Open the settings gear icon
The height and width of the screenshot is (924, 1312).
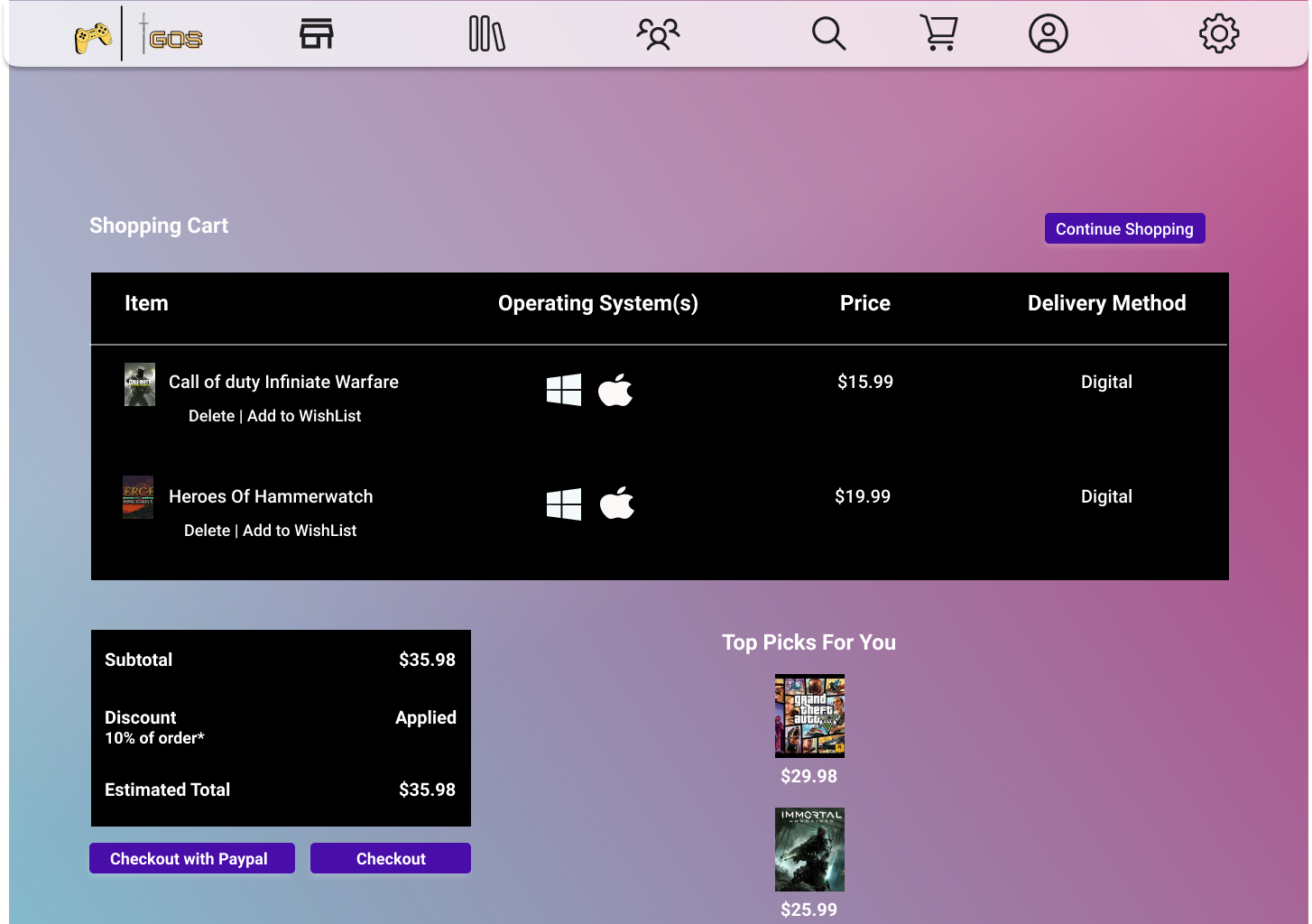pos(1219,33)
